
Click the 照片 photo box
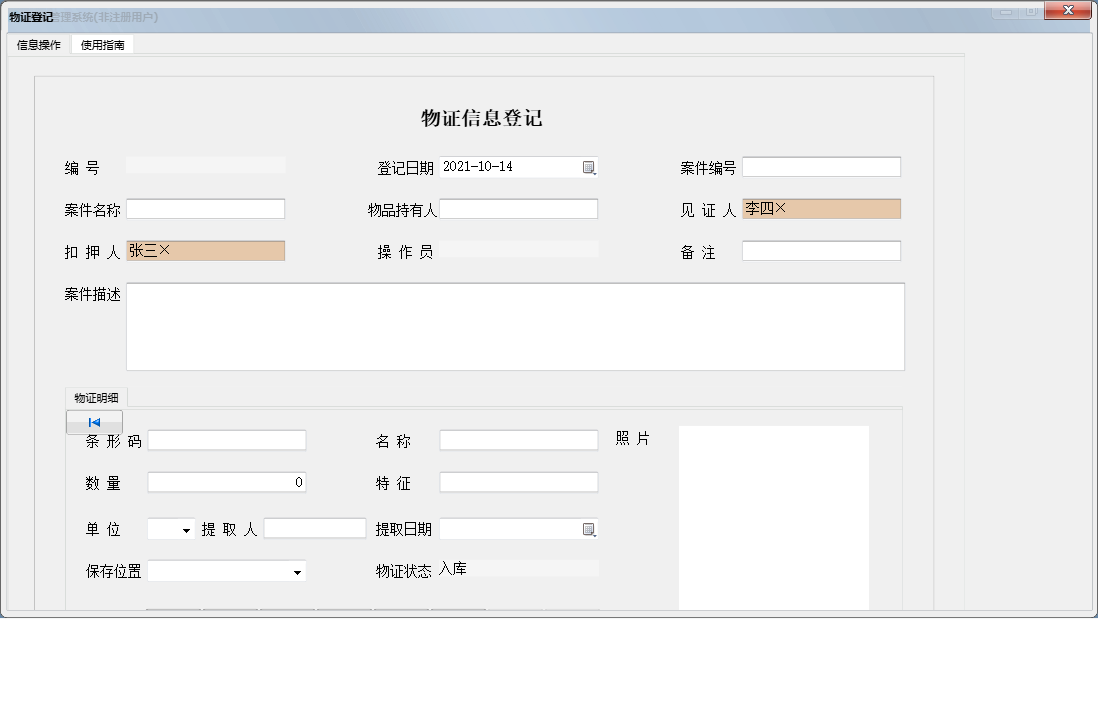pos(774,515)
